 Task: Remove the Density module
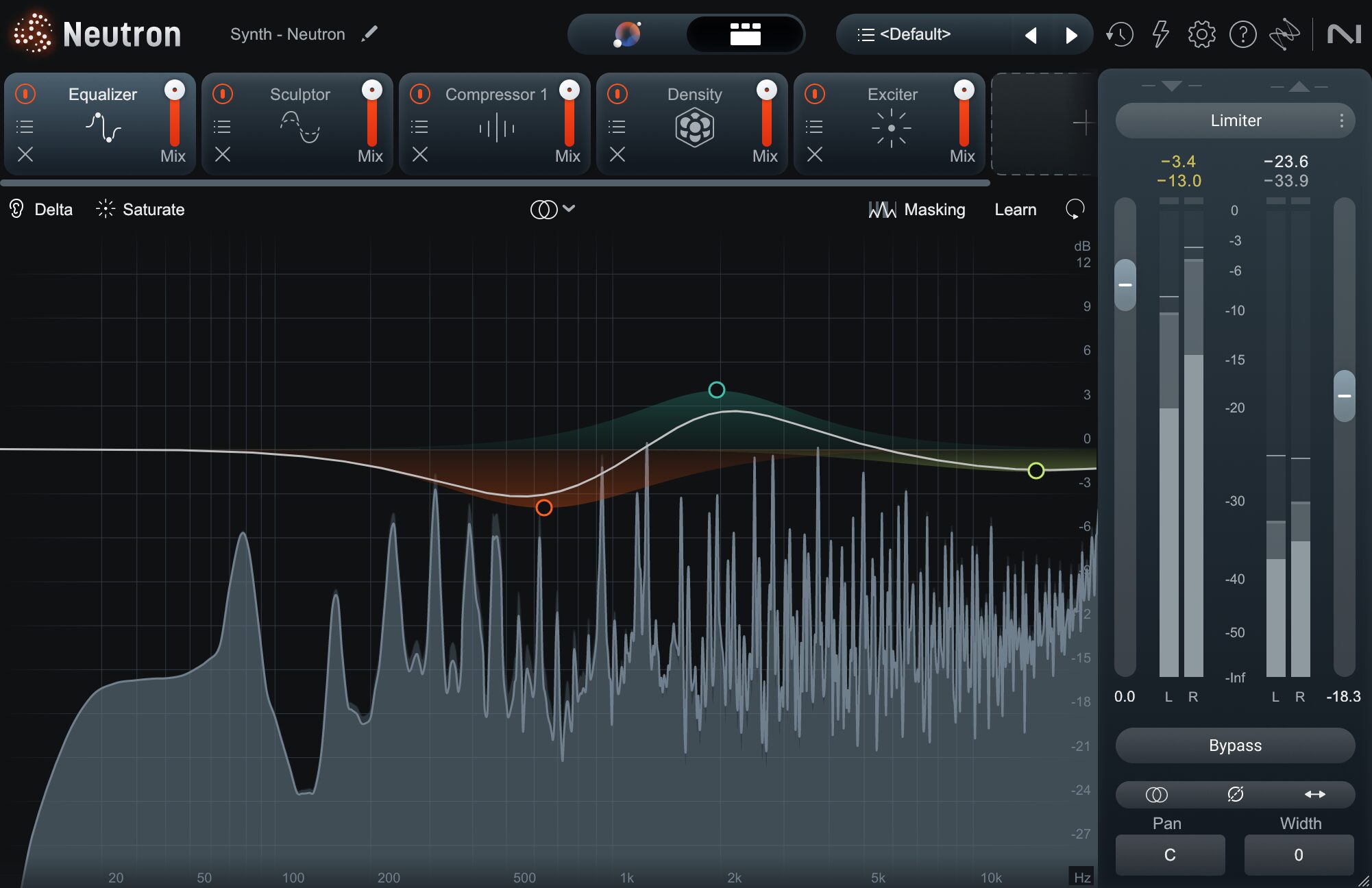pyautogui.click(x=617, y=154)
